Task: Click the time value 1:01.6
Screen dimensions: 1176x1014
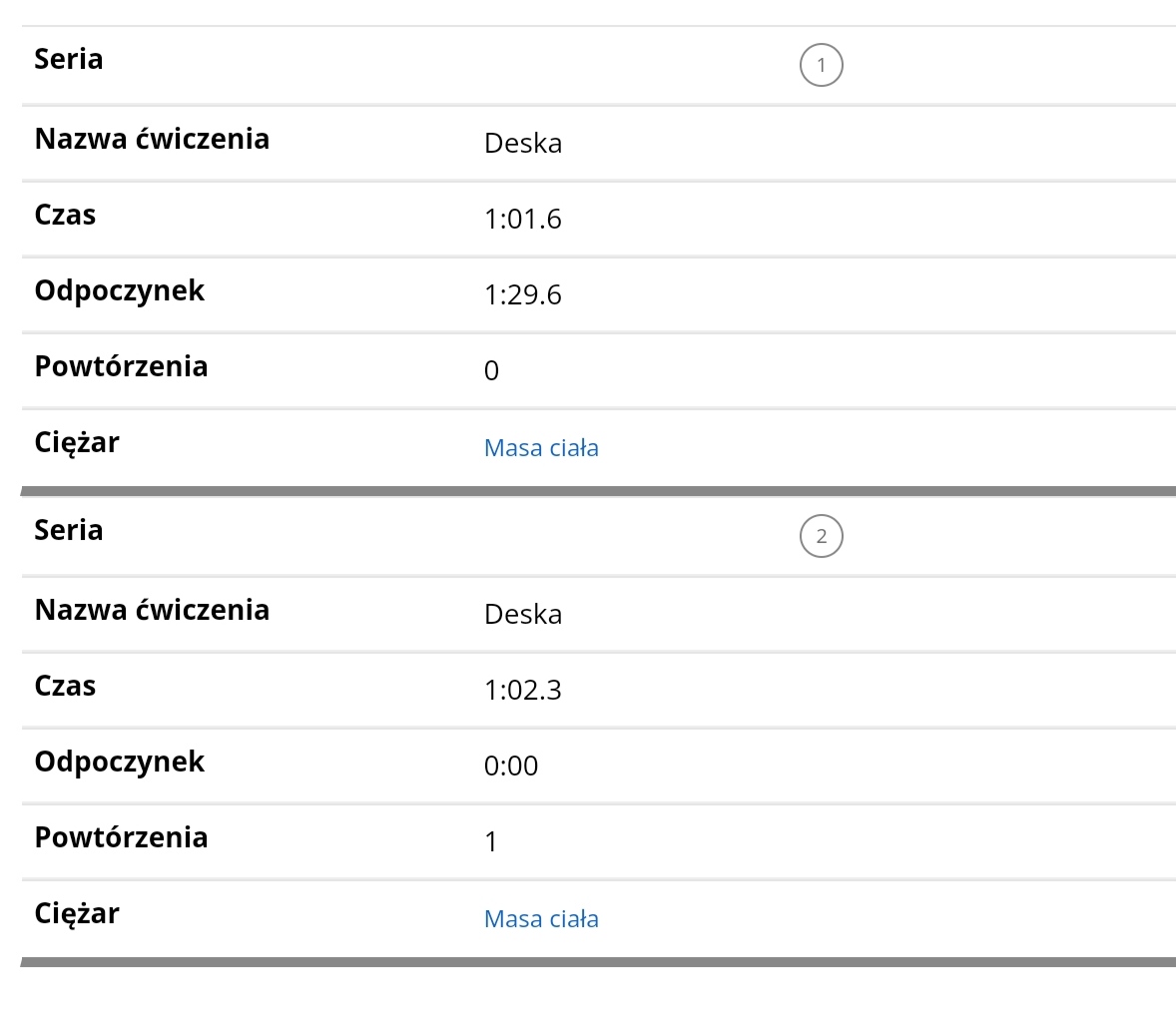Action: pyautogui.click(x=523, y=220)
